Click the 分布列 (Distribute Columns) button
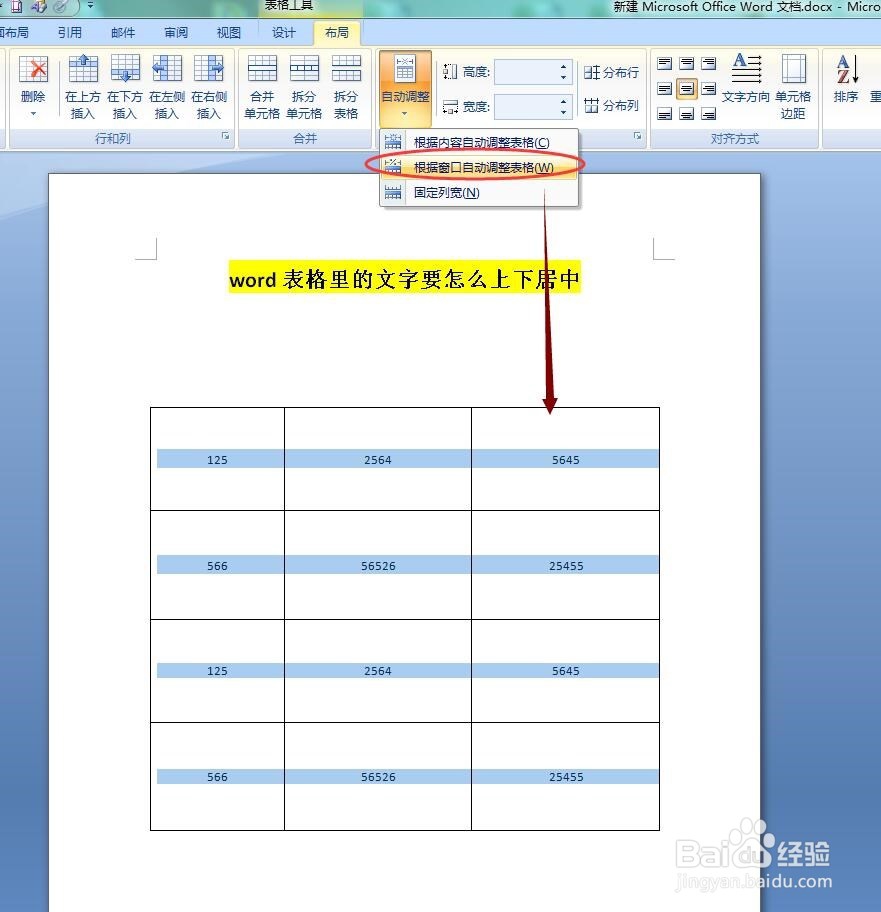 pos(613,106)
